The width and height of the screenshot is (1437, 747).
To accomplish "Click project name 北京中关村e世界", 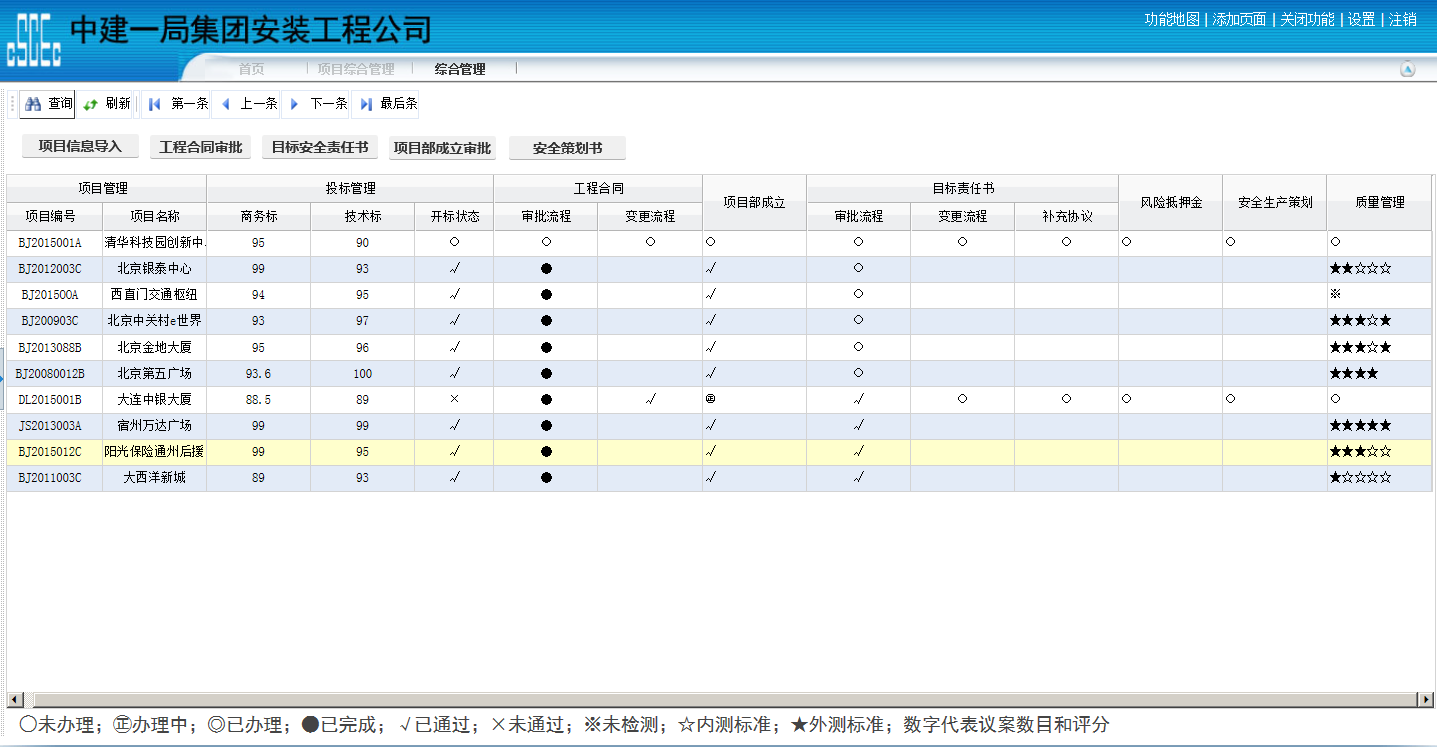I will click(155, 321).
